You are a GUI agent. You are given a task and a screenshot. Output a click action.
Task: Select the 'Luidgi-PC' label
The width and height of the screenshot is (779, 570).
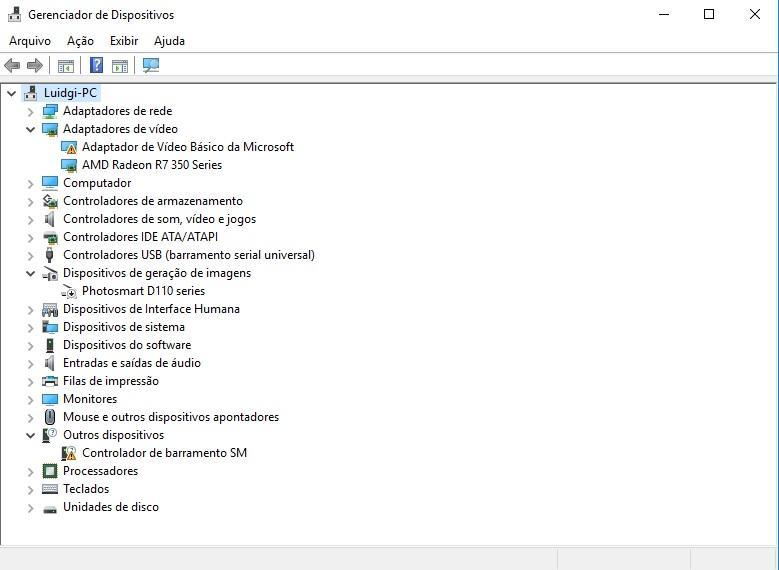coord(70,93)
